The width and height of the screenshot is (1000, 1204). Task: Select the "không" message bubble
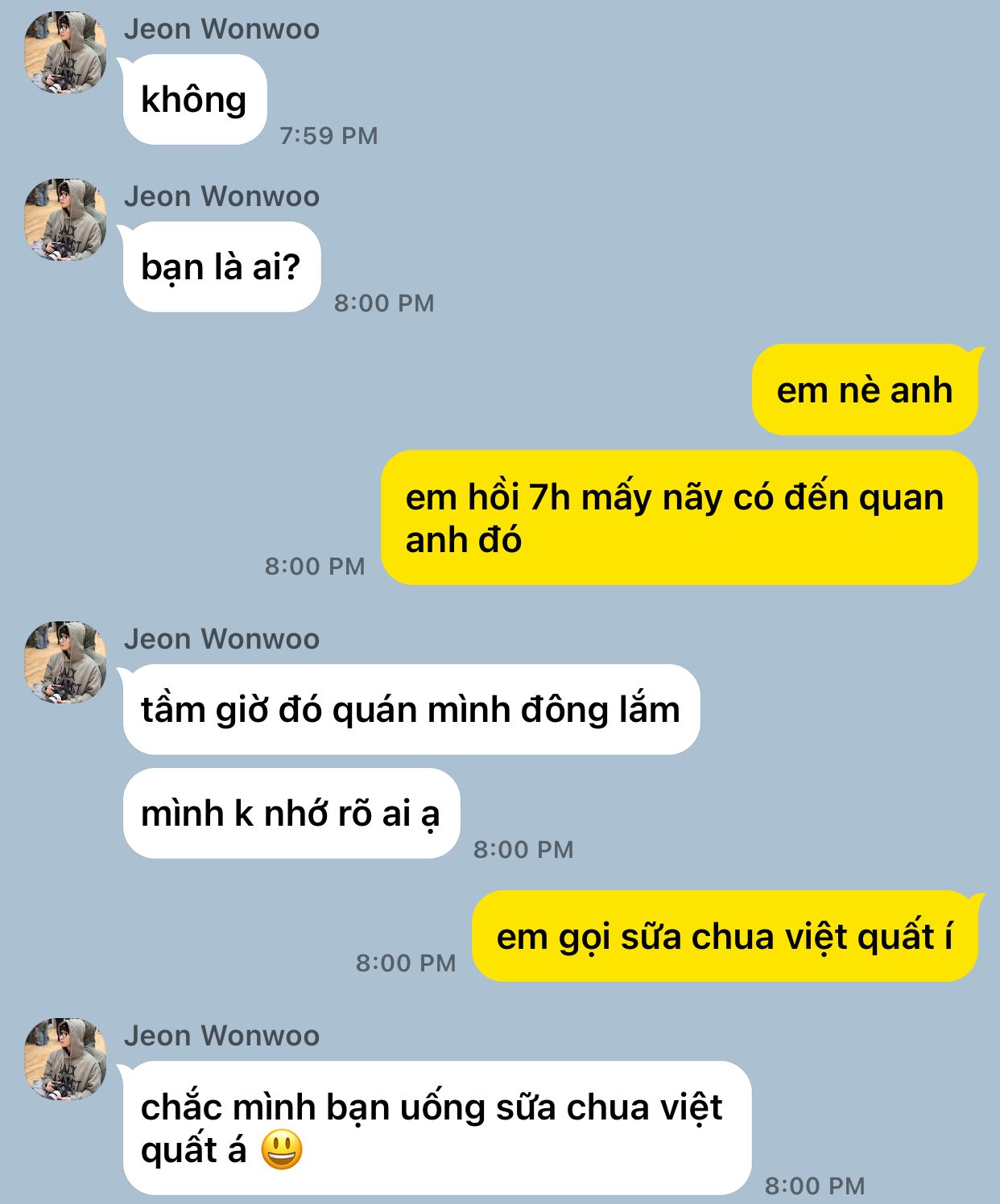(195, 100)
